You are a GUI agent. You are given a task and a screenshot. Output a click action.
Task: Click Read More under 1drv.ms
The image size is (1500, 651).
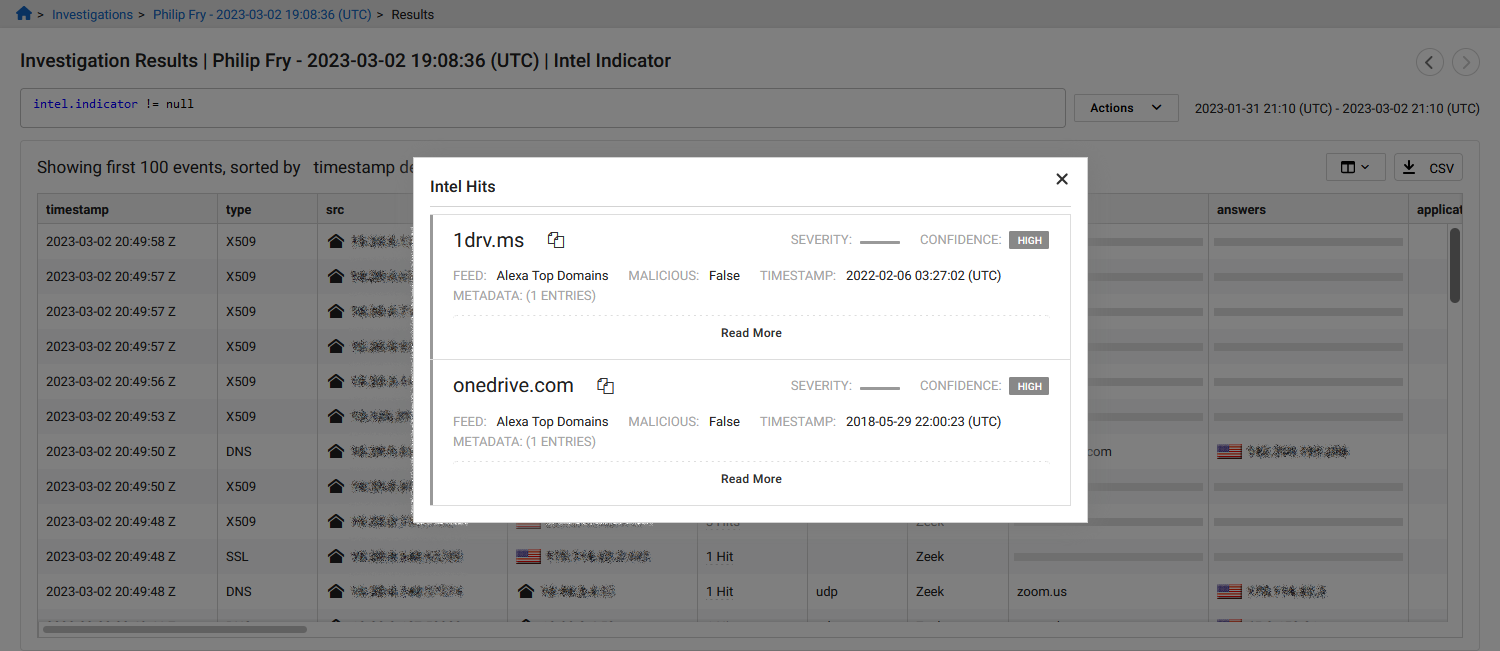pyautogui.click(x=750, y=332)
